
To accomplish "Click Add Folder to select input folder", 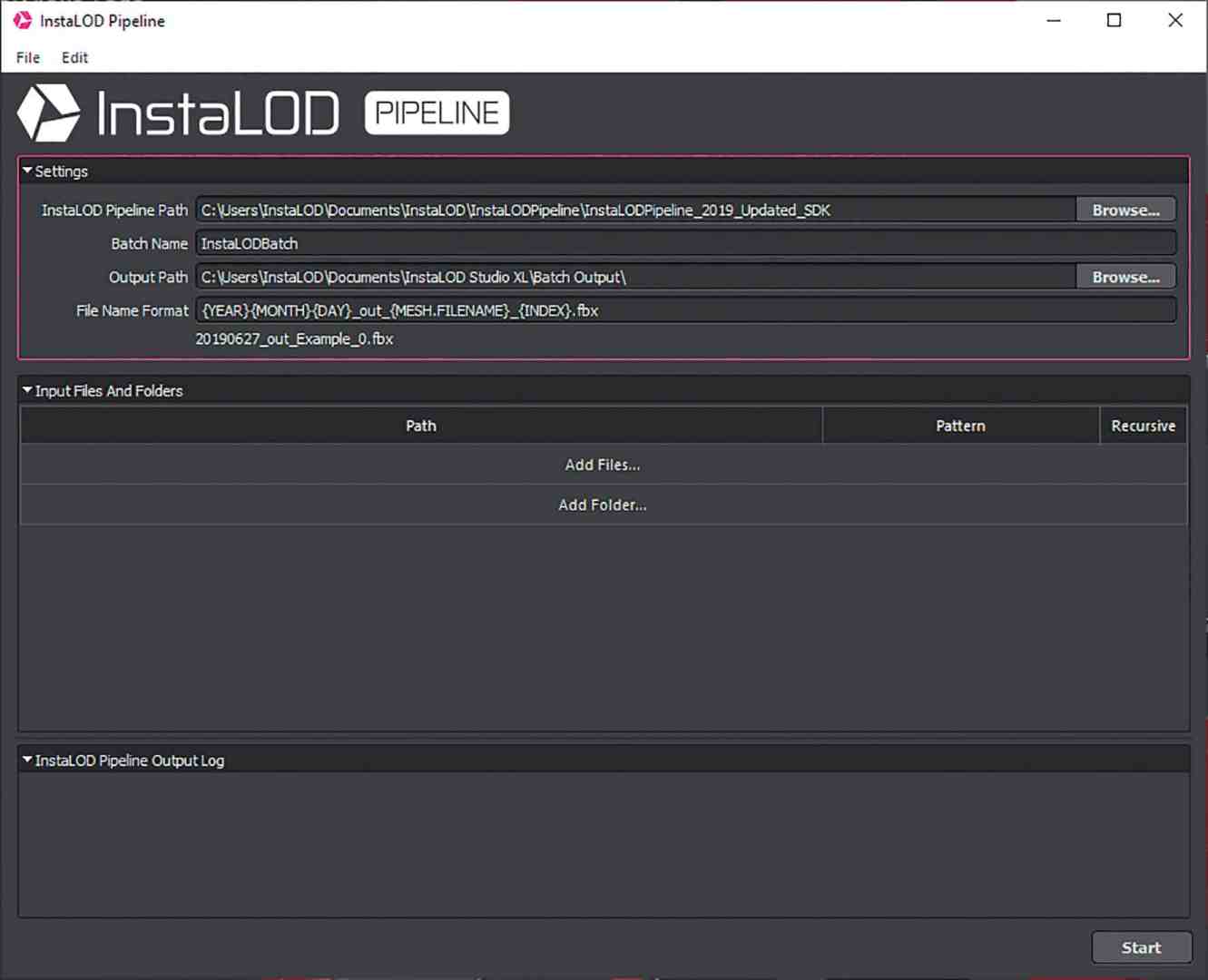I will coord(603,505).
